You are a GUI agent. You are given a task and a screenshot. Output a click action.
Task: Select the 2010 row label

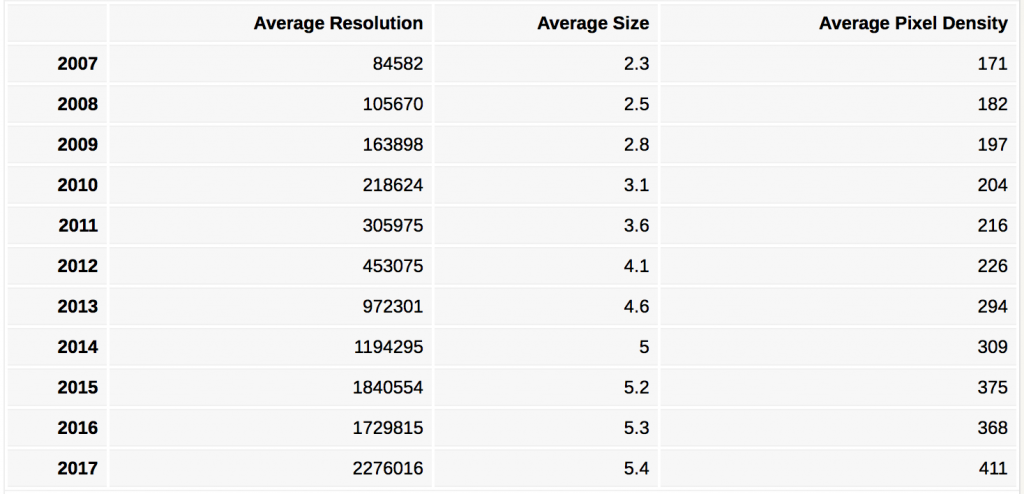78,185
